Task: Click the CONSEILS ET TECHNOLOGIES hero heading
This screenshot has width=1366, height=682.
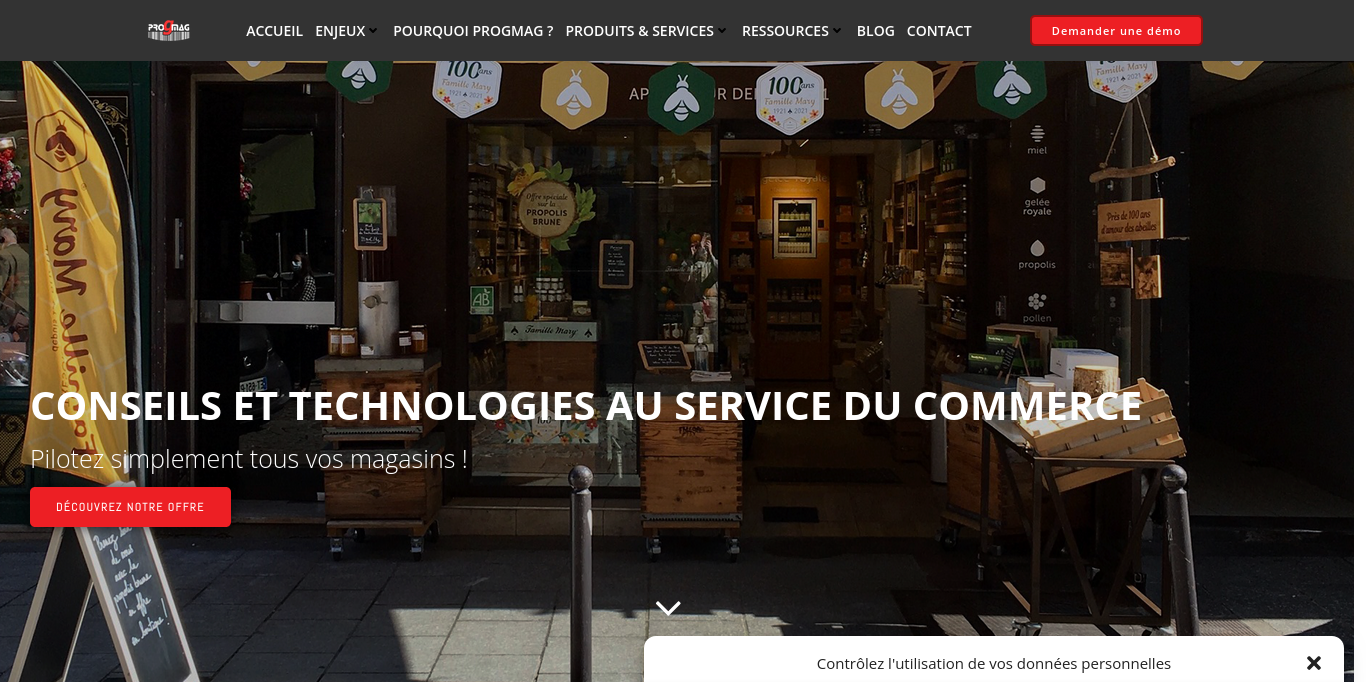Action: 586,405
